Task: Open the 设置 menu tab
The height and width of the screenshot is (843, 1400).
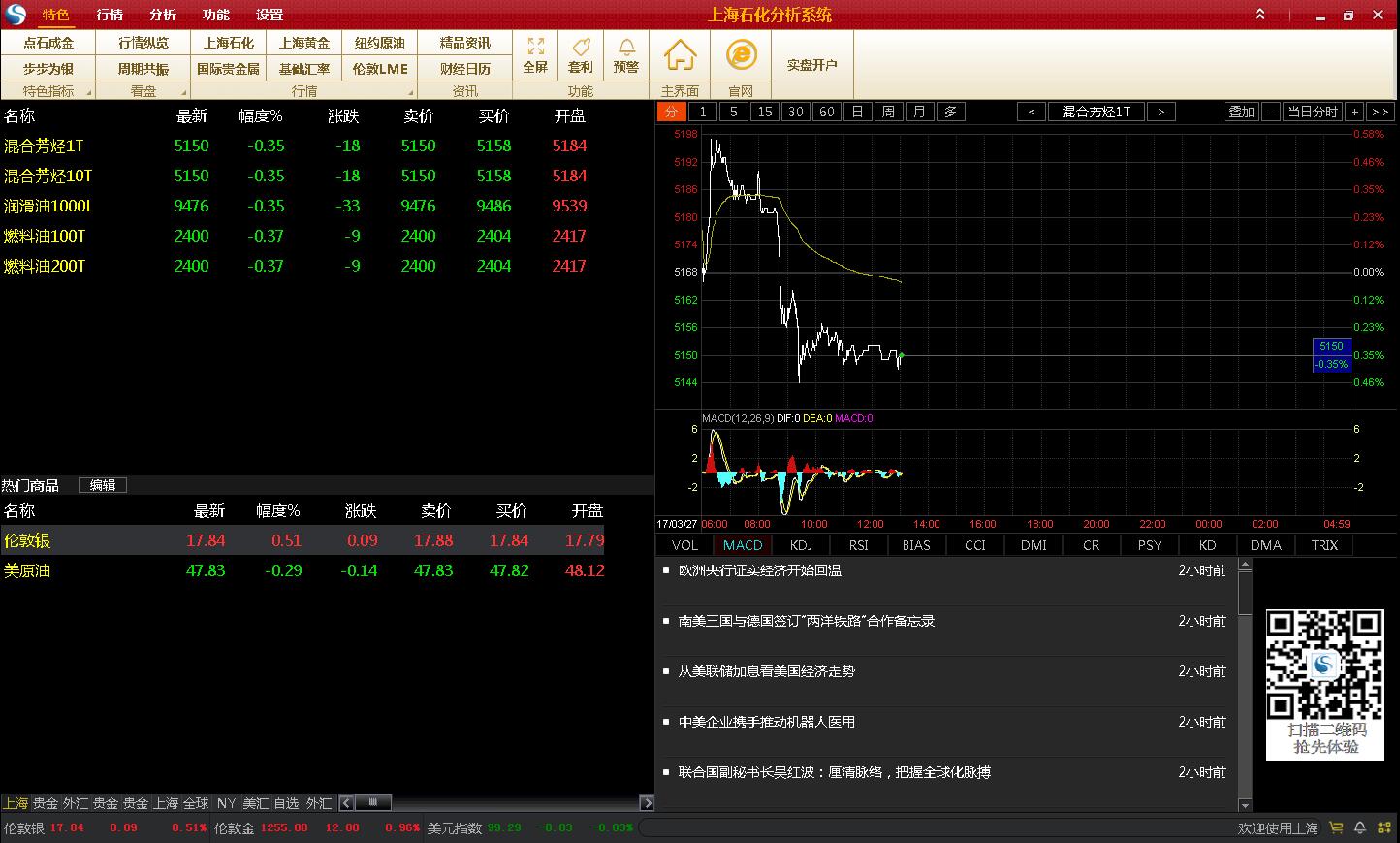Action: (x=270, y=15)
